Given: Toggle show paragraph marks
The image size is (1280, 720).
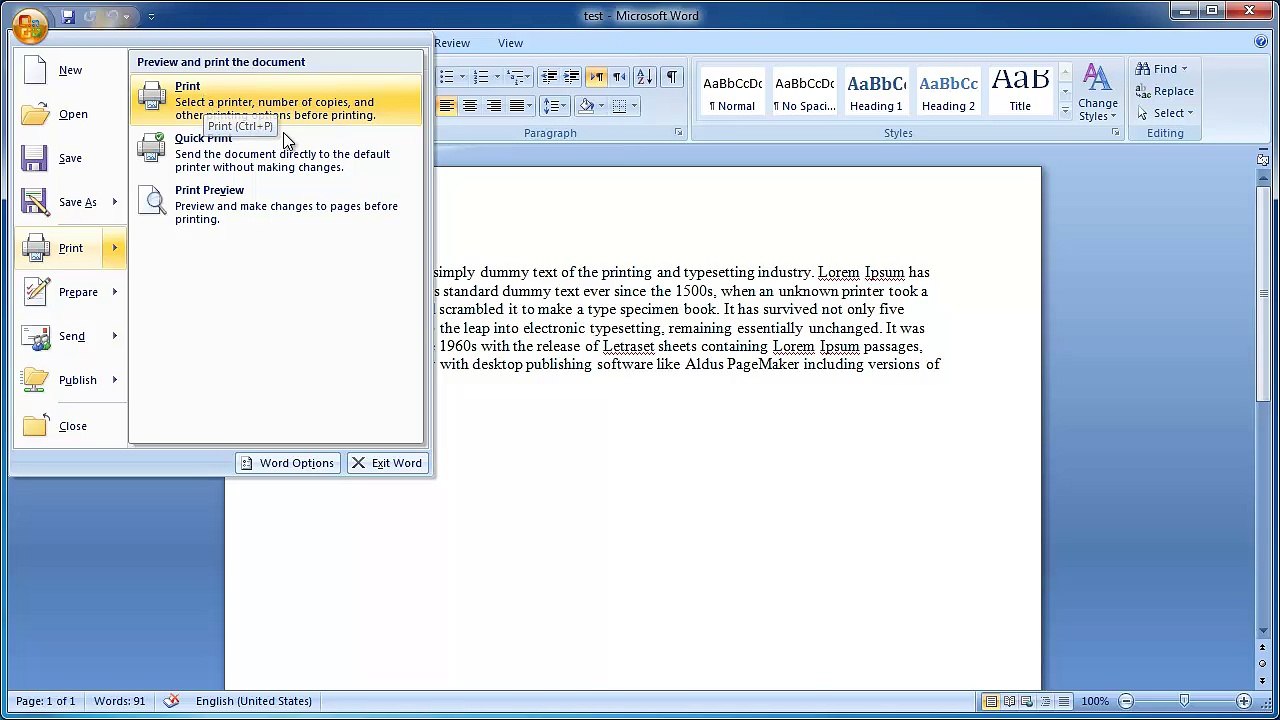Looking at the screenshot, I should [672, 77].
